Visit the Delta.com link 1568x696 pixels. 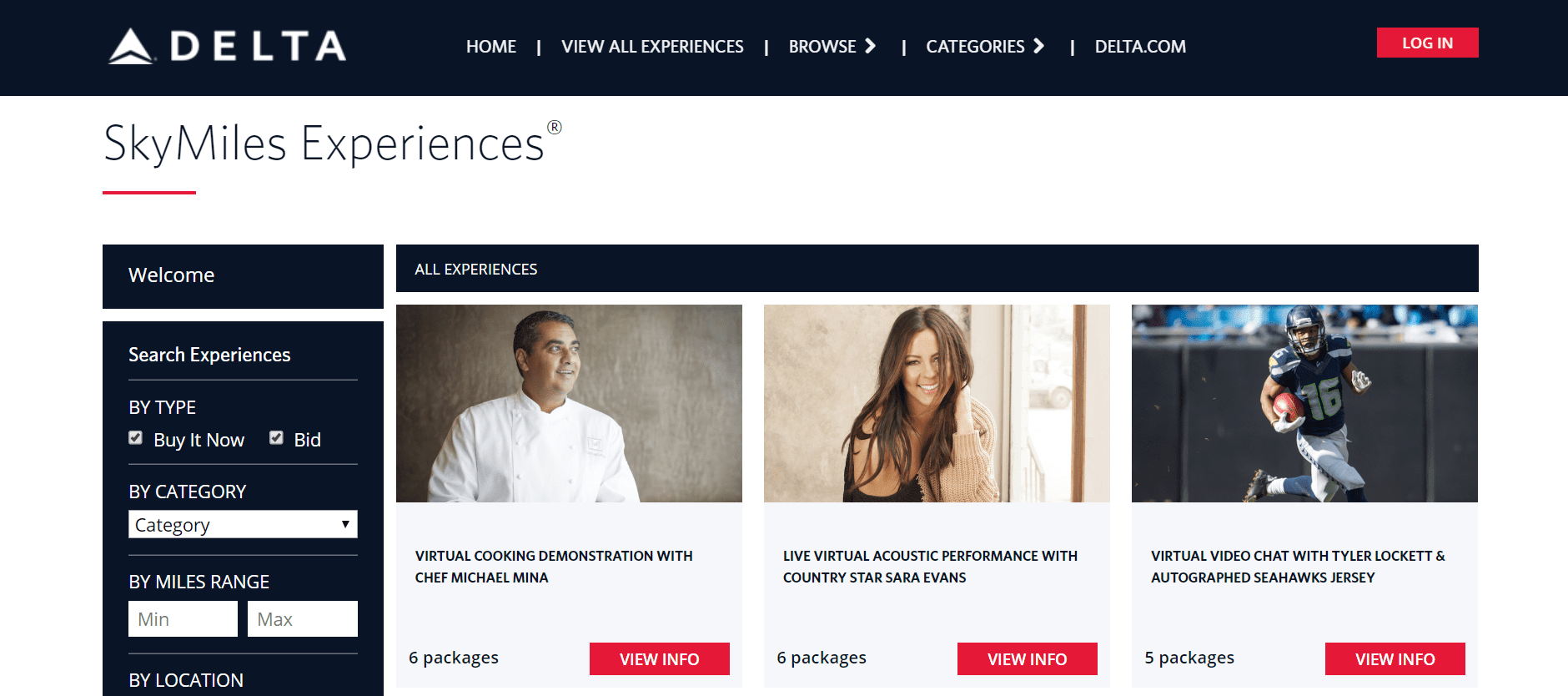[1140, 47]
